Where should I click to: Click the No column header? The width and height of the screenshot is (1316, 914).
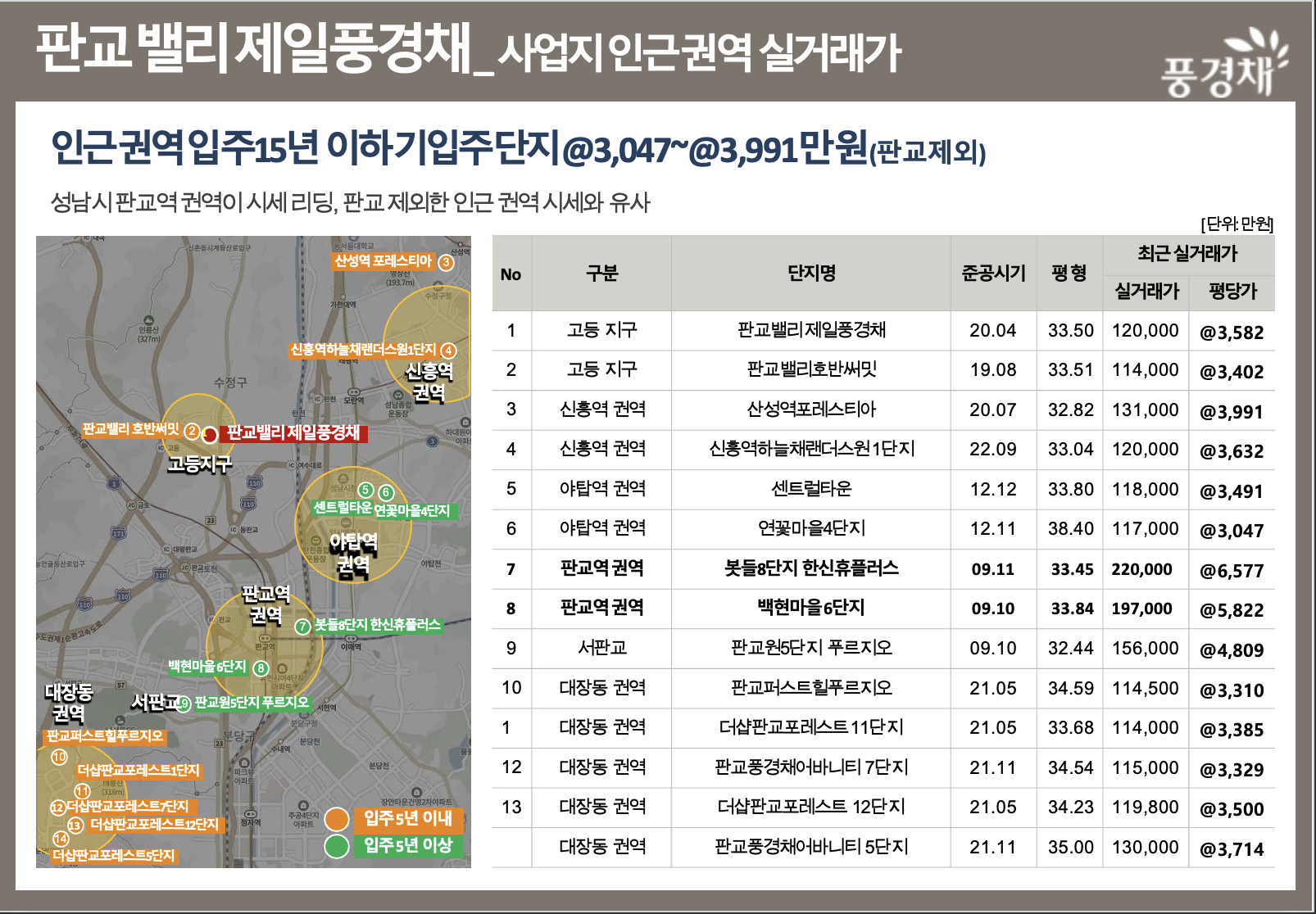(511, 274)
